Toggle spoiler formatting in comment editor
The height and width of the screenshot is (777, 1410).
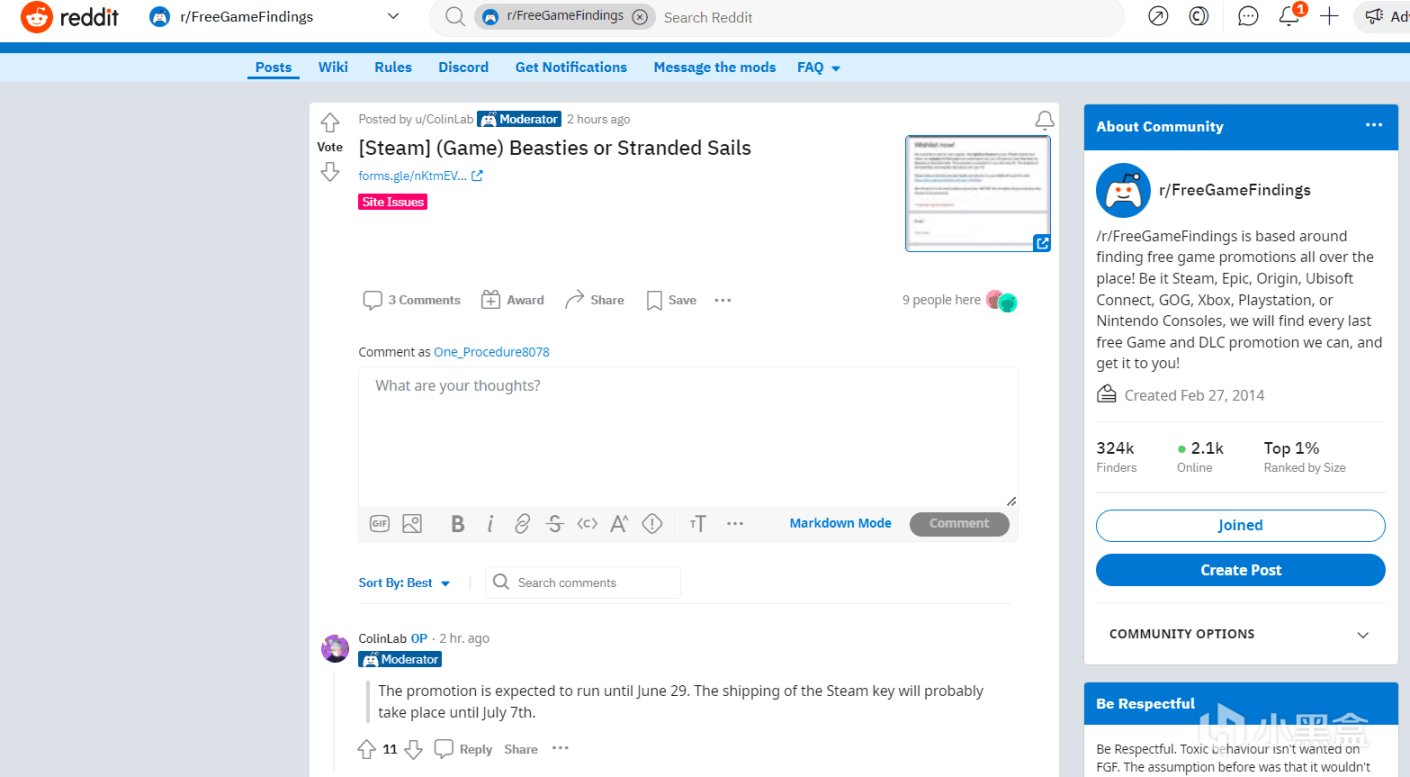[x=652, y=524]
